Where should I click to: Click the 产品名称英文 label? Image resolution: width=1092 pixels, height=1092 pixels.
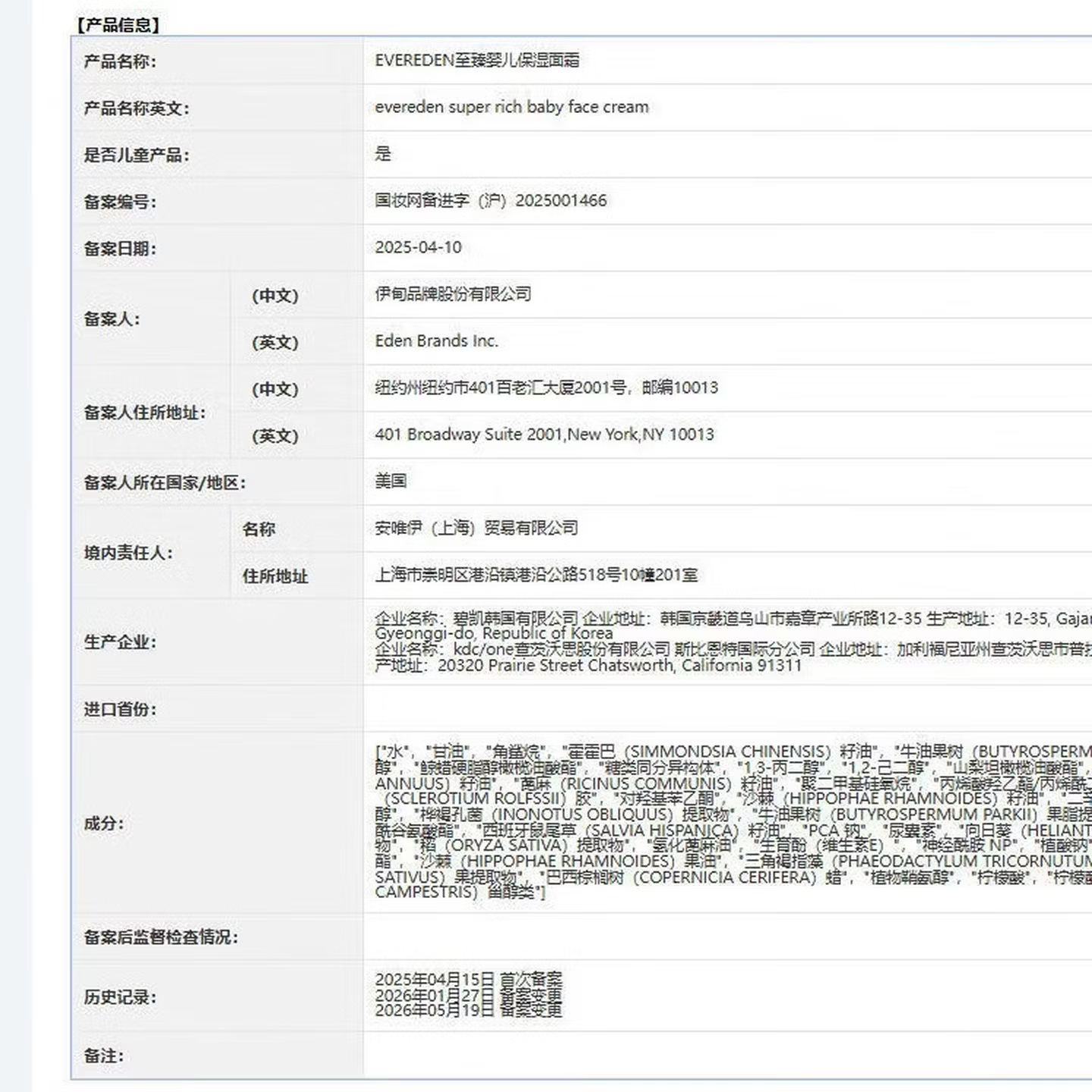(x=136, y=108)
